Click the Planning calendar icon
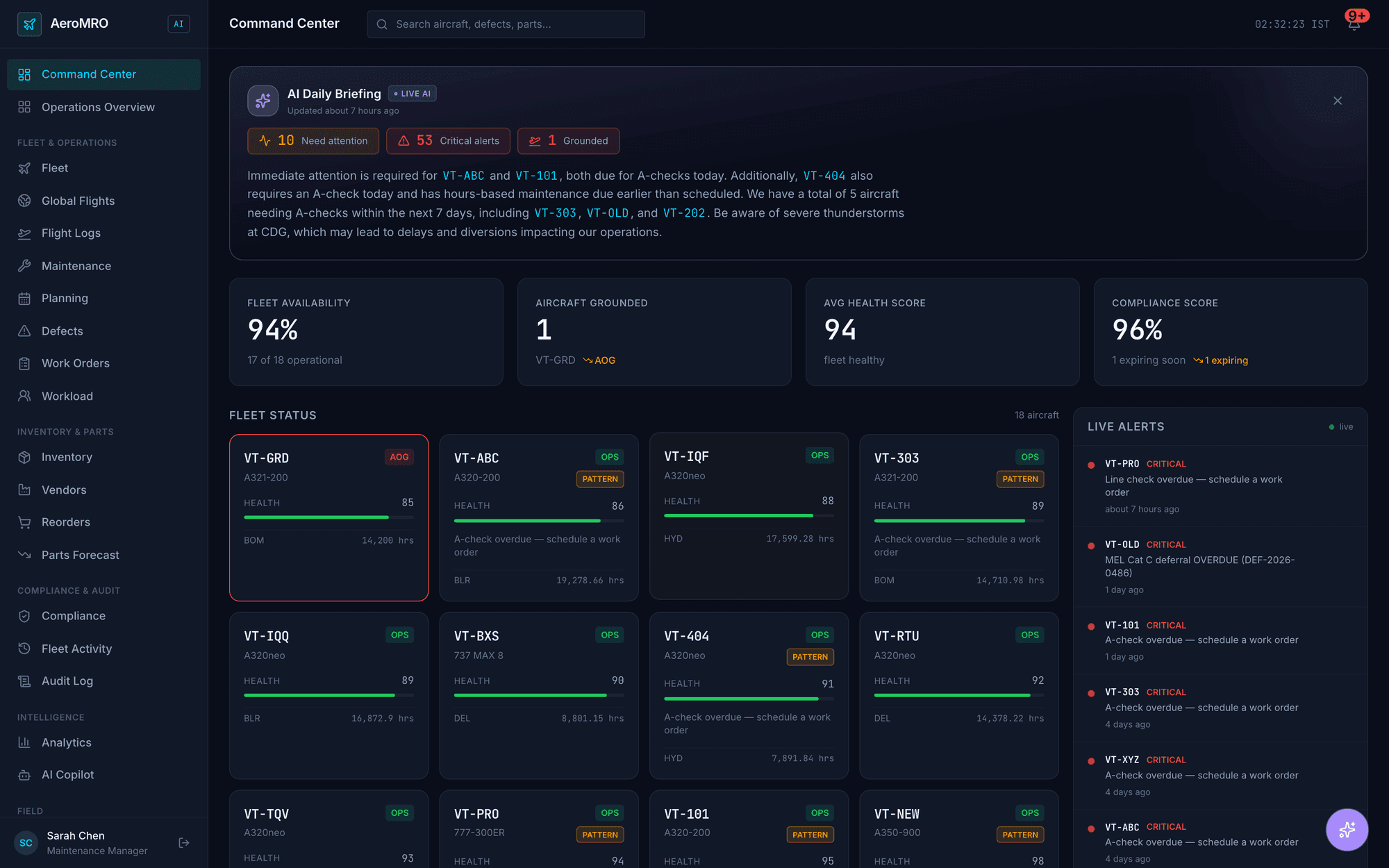 24,299
